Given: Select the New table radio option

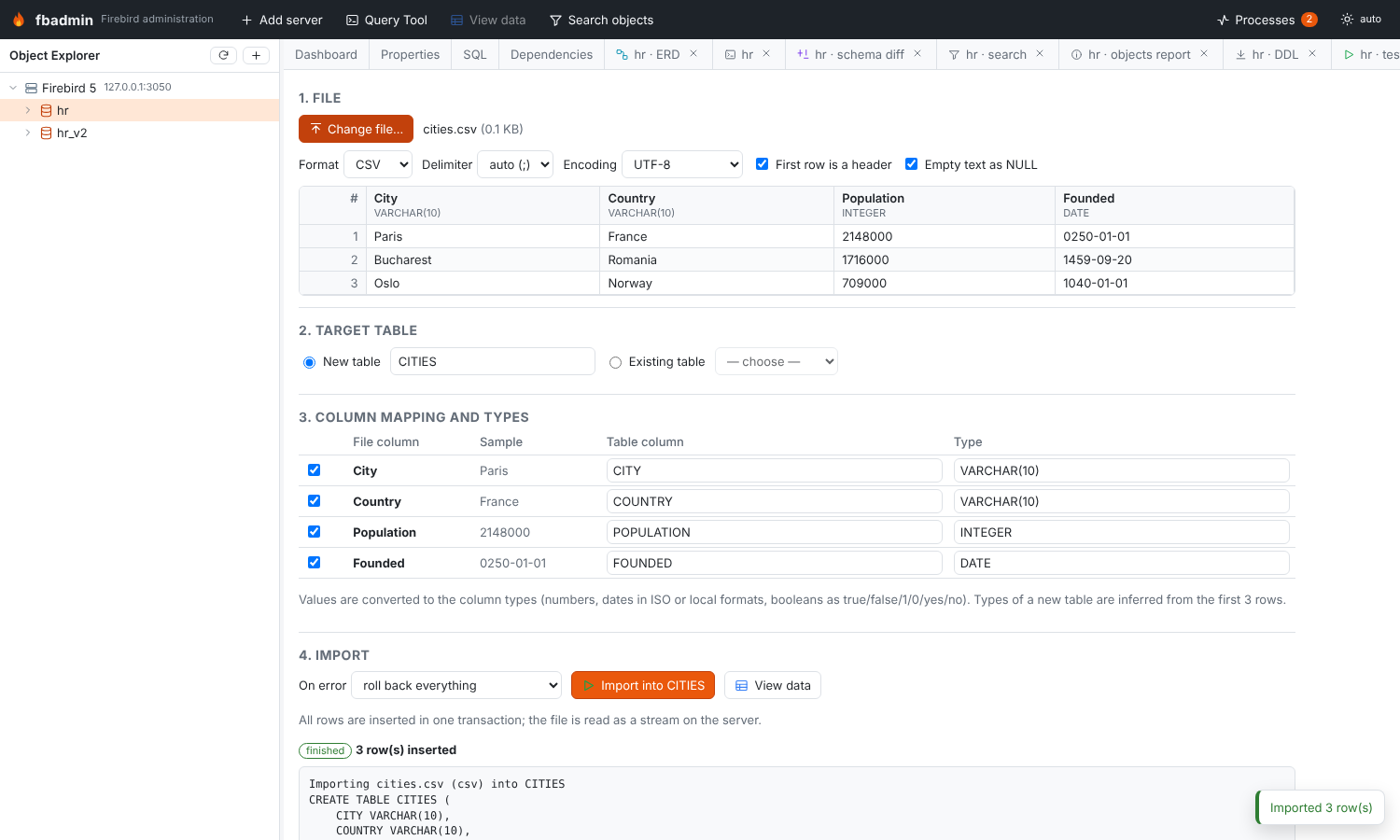Looking at the screenshot, I should point(310,362).
